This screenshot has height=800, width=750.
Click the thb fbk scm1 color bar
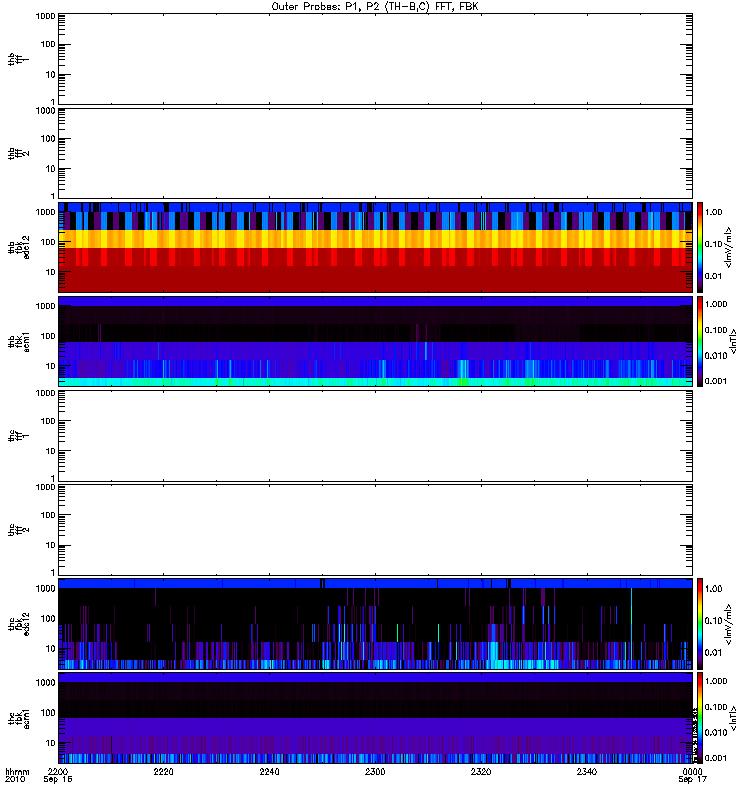coord(700,341)
